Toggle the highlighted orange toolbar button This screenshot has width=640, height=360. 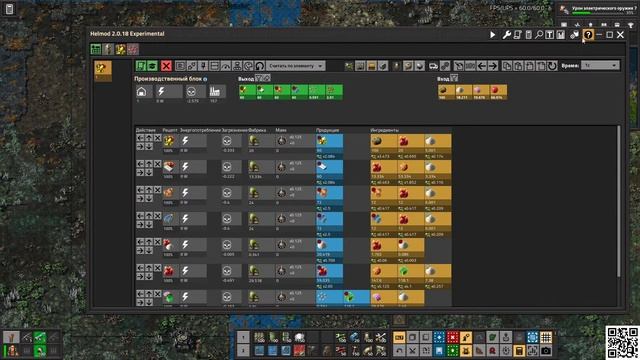371,66
